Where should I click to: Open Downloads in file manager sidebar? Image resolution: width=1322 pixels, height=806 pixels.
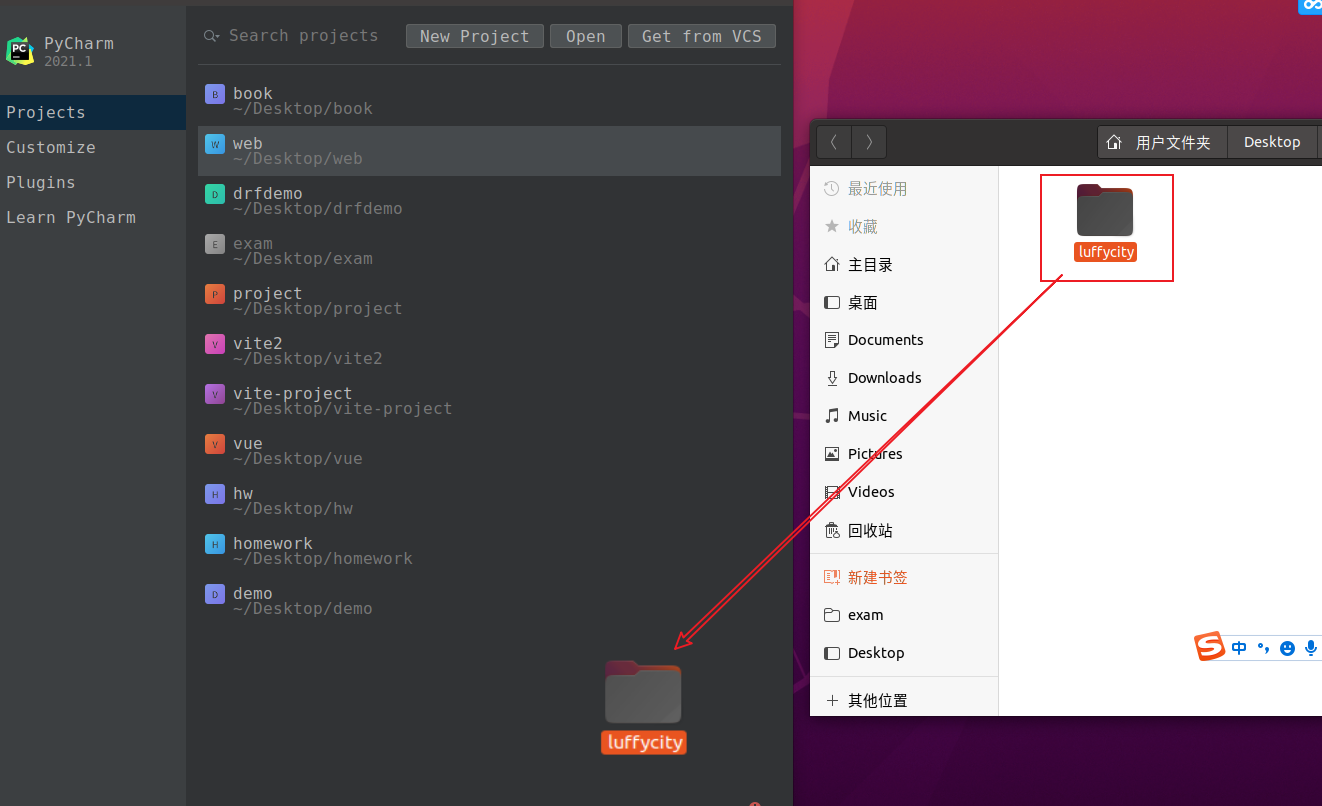904,378
